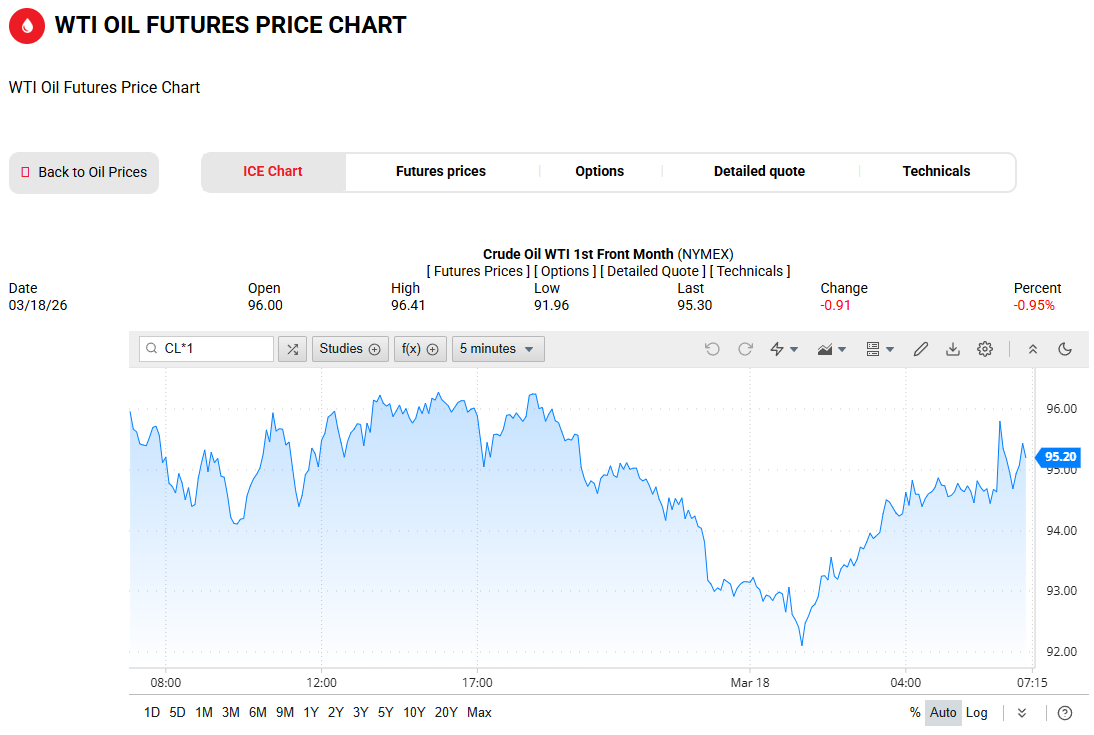Follow the Detailed Quote bracket link
The width and height of the screenshot is (1094, 735).
coord(653,271)
